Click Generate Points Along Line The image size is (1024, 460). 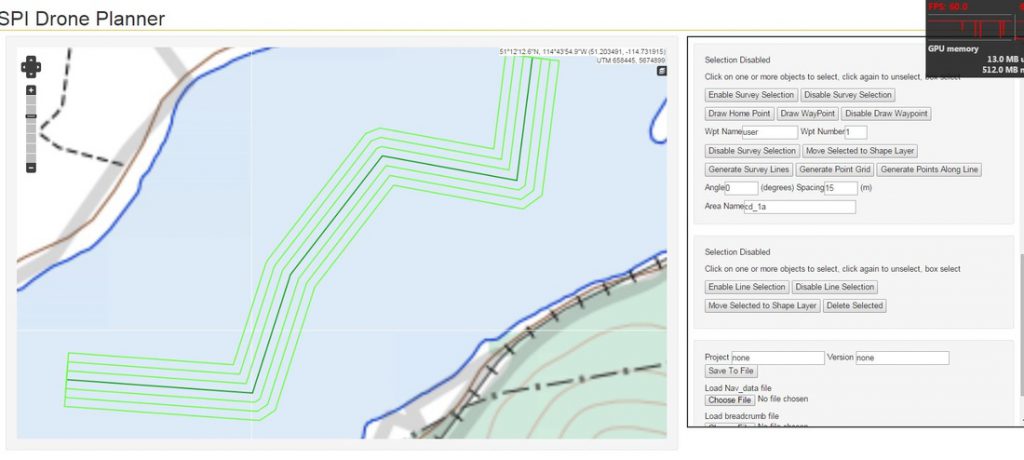(x=929, y=170)
